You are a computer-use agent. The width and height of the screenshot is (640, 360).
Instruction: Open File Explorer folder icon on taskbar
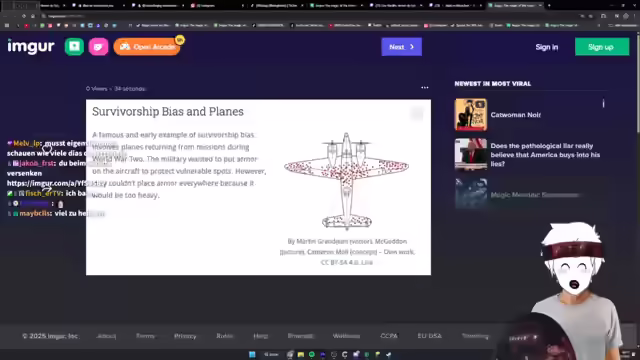click(x=301, y=354)
